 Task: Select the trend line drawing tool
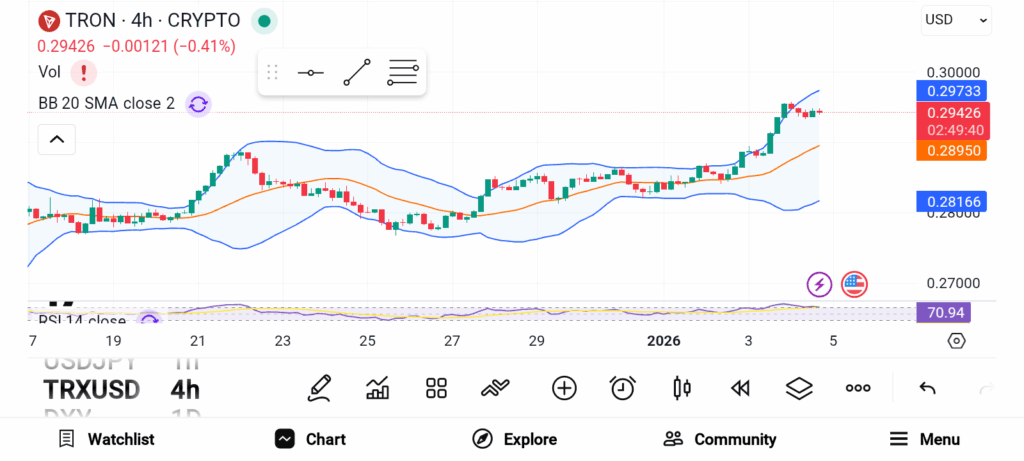[357, 73]
